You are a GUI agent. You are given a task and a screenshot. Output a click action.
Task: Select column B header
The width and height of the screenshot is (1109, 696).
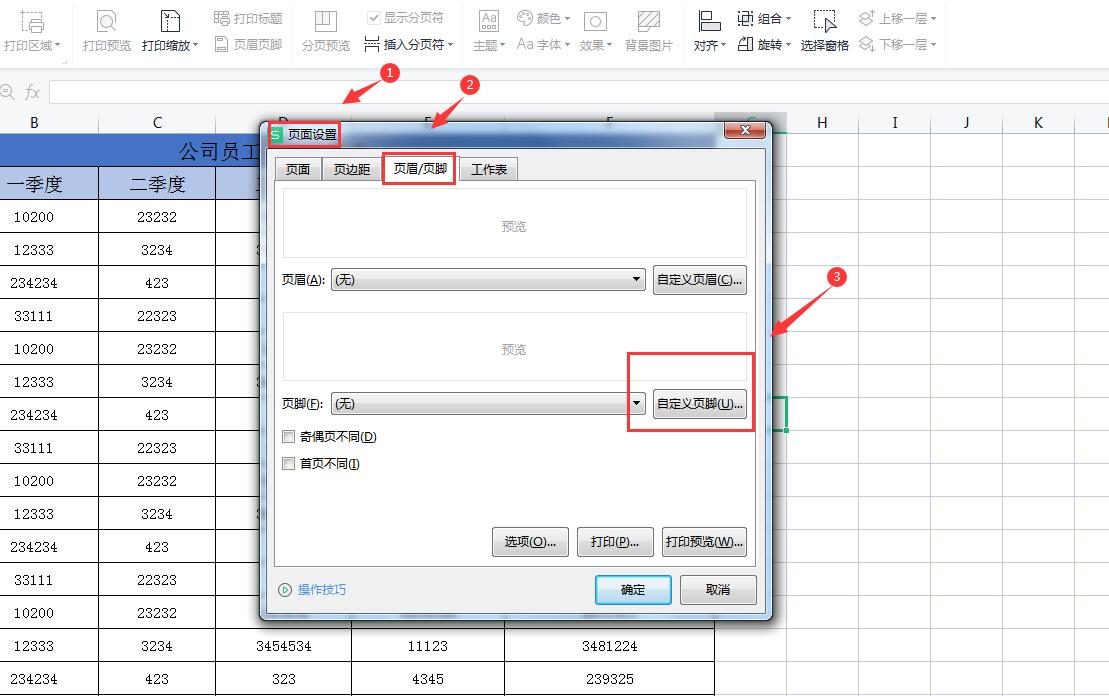click(34, 122)
